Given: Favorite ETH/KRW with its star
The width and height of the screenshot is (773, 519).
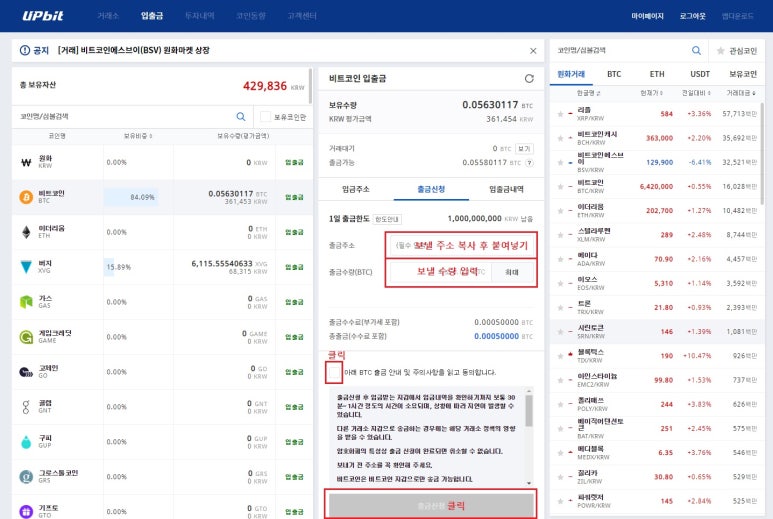Looking at the screenshot, I should (561, 210).
